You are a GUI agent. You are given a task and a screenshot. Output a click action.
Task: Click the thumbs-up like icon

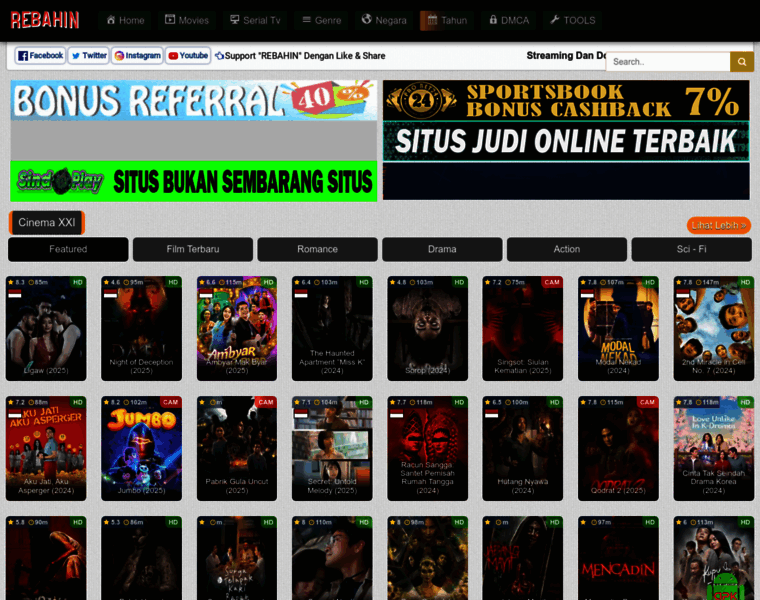pos(219,56)
